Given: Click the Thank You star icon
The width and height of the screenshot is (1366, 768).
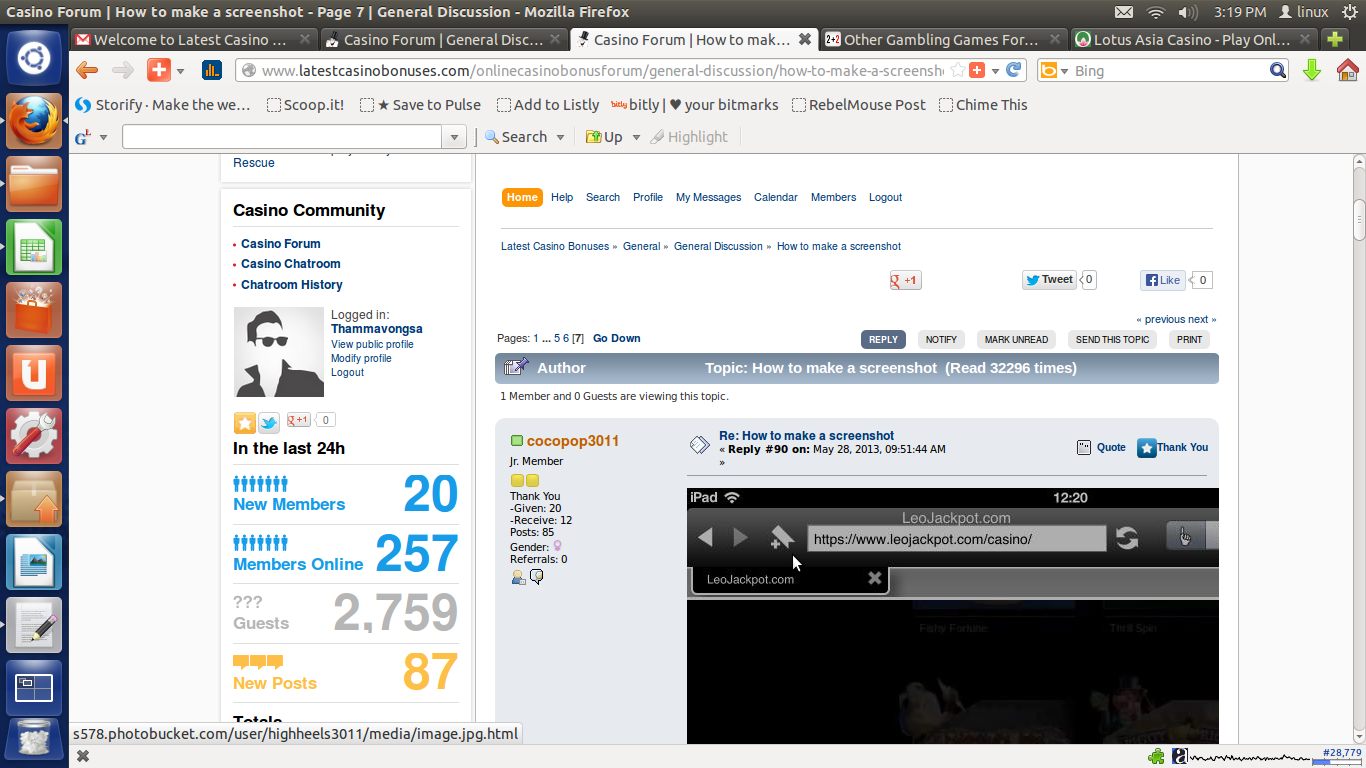Looking at the screenshot, I should tap(1147, 448).
